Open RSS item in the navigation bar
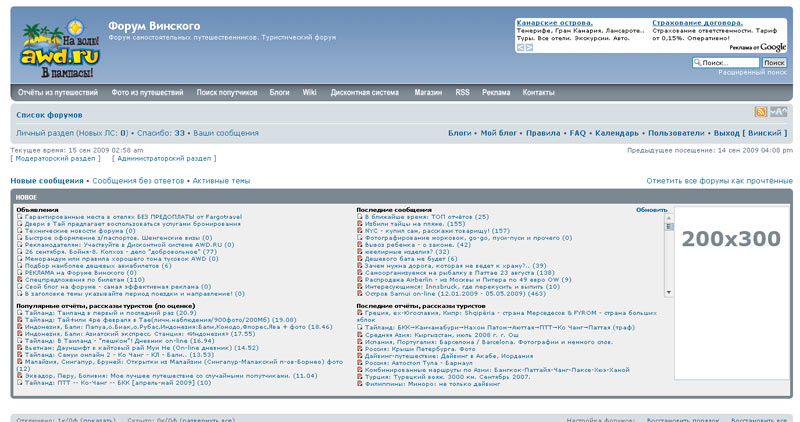 (462, 92)
